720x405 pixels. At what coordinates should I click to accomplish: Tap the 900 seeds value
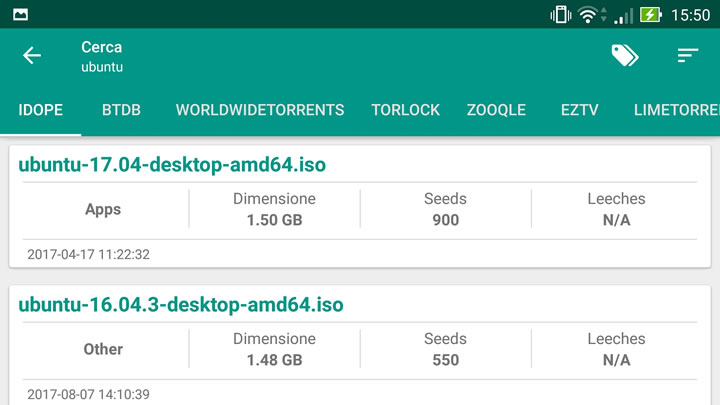coord(445,220)
